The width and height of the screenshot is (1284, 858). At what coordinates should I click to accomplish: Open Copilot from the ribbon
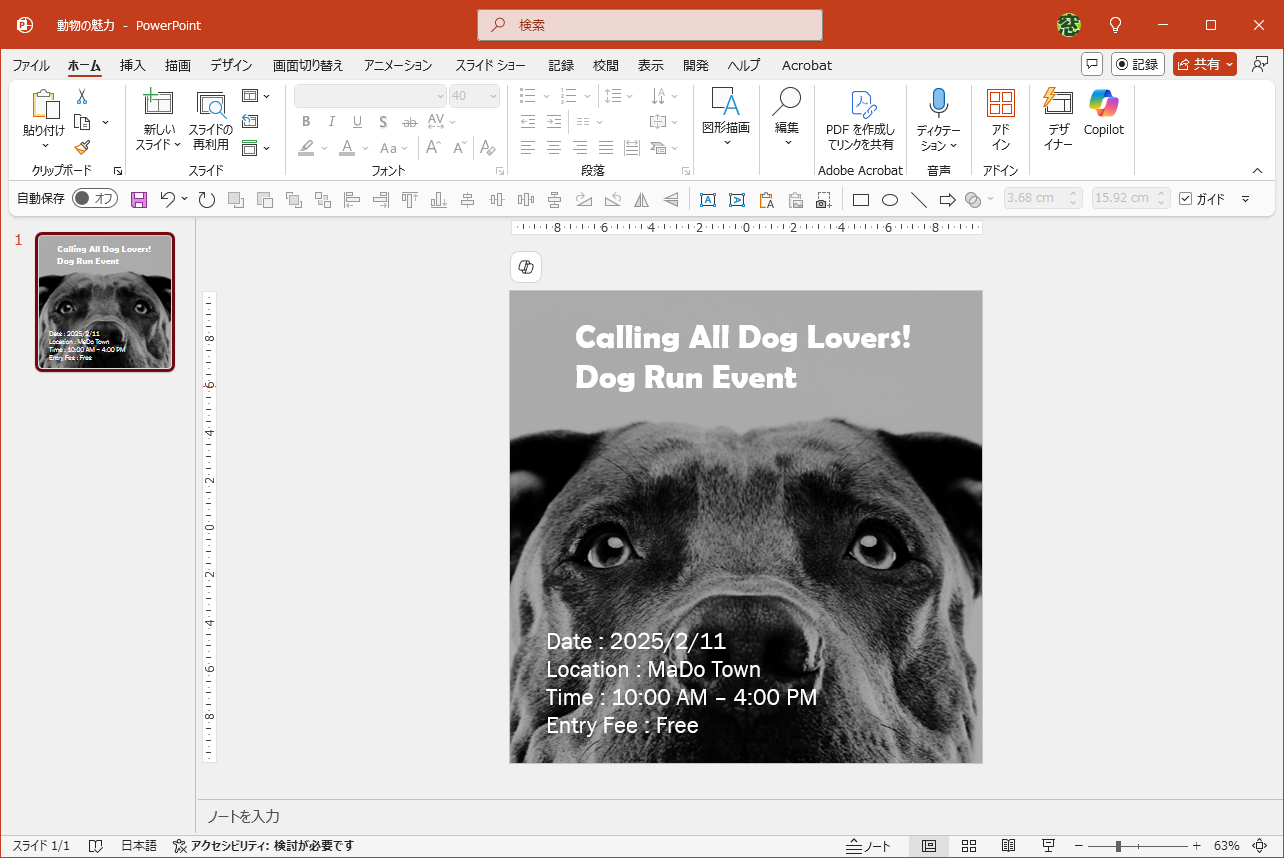click(1103, 103)
